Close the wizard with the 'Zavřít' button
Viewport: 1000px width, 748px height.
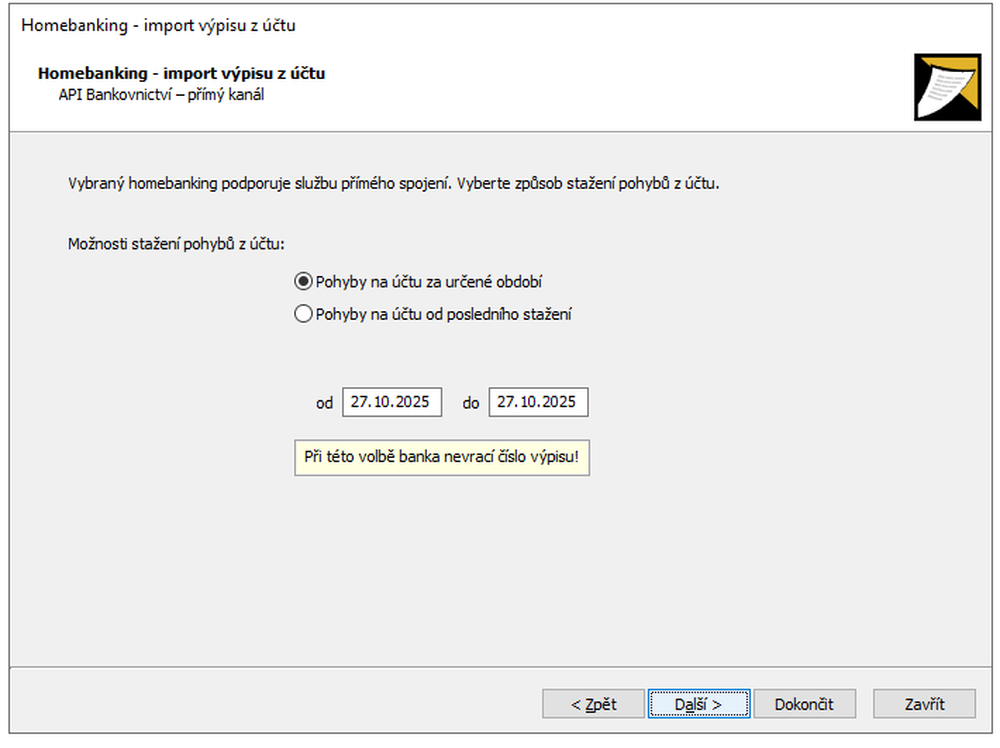pos(924,704)
